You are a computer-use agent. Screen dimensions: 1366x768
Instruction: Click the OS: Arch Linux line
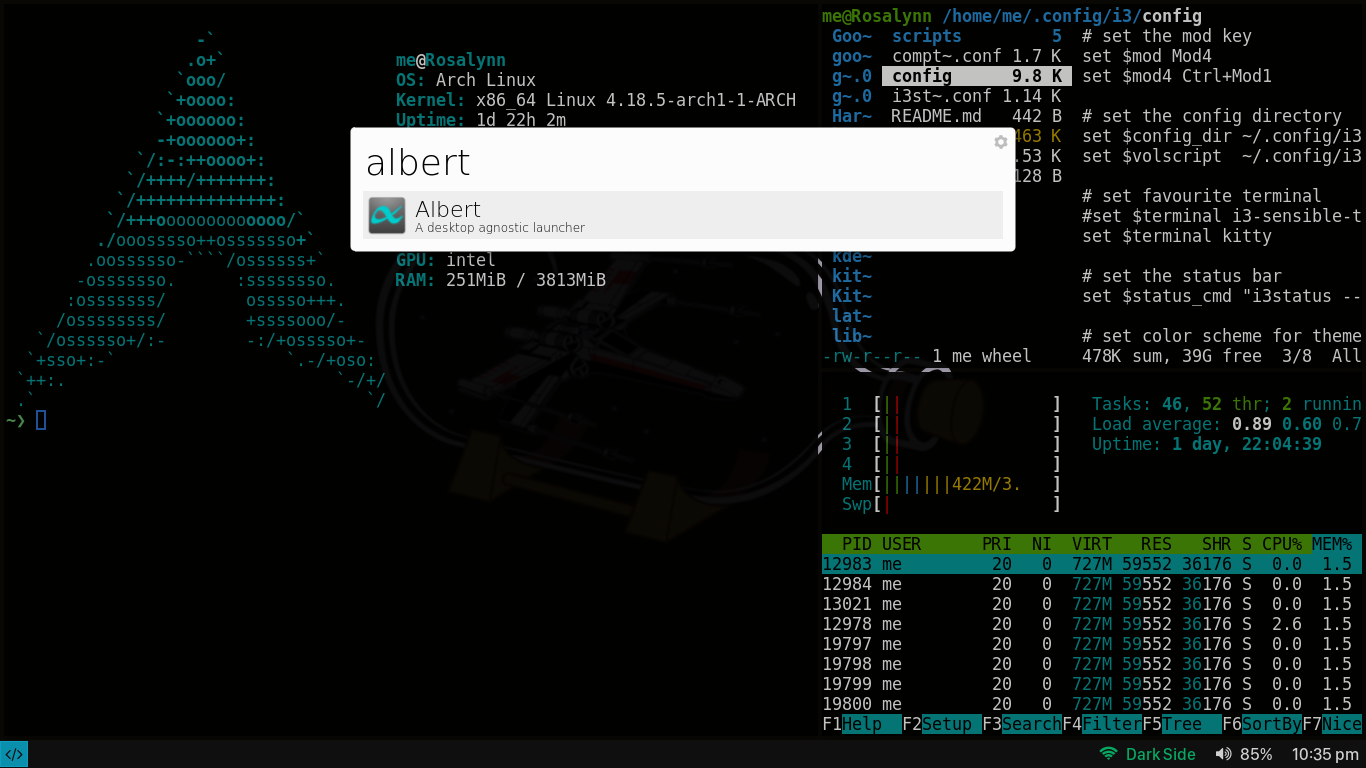(x=466, y=80)
